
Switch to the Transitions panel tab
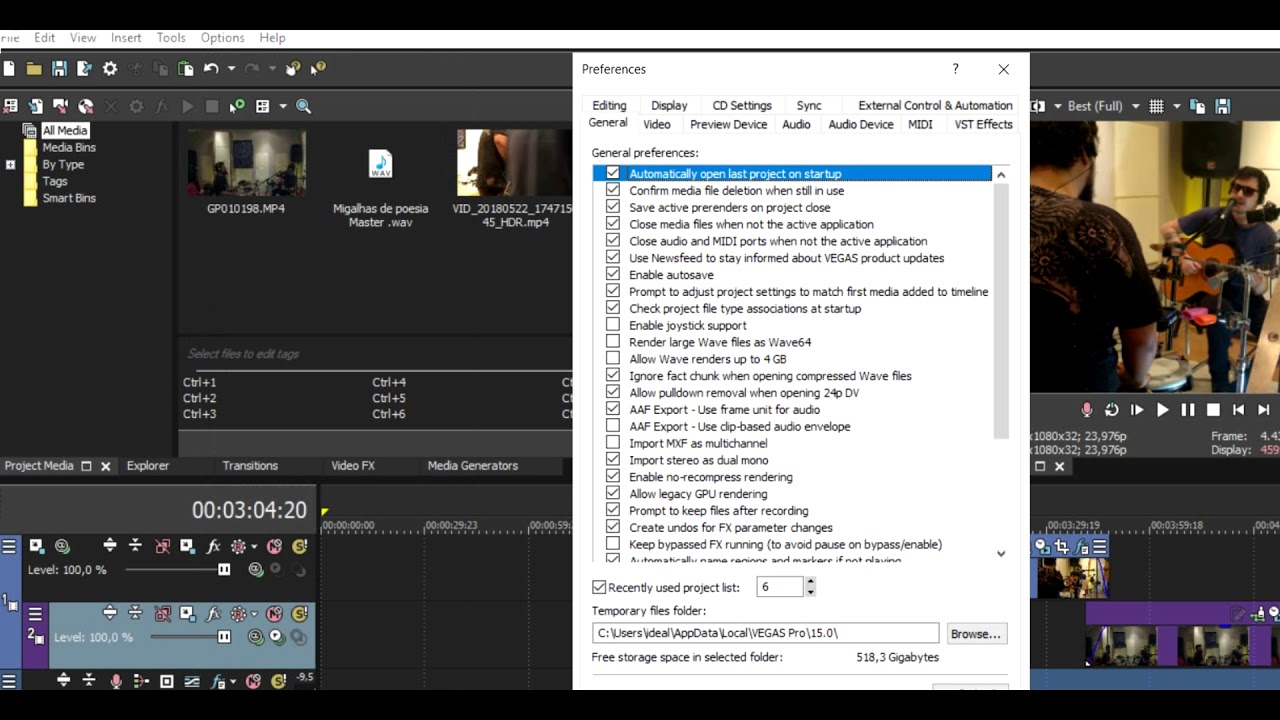(x=250, y=466)
